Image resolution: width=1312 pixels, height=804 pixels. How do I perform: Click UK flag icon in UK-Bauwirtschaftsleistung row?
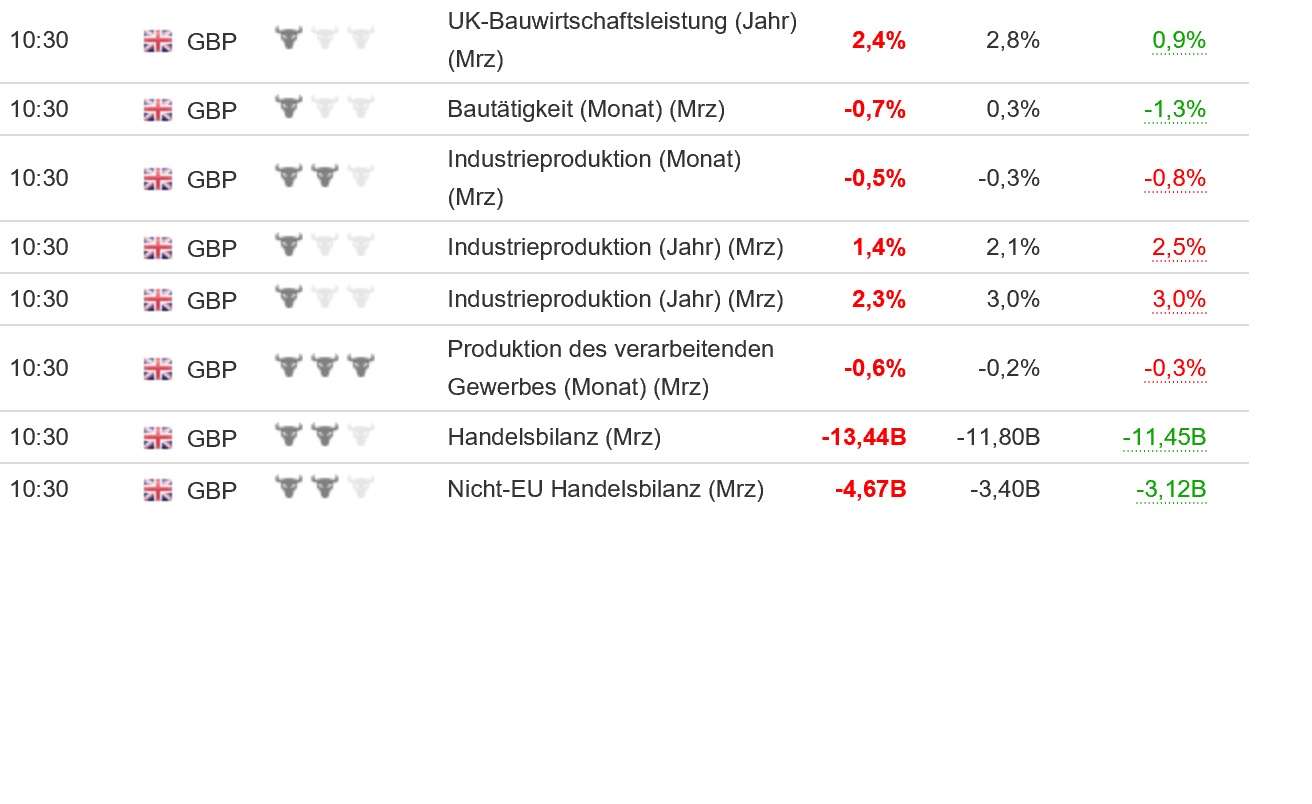pyautogui.click(x=158, y=41)
